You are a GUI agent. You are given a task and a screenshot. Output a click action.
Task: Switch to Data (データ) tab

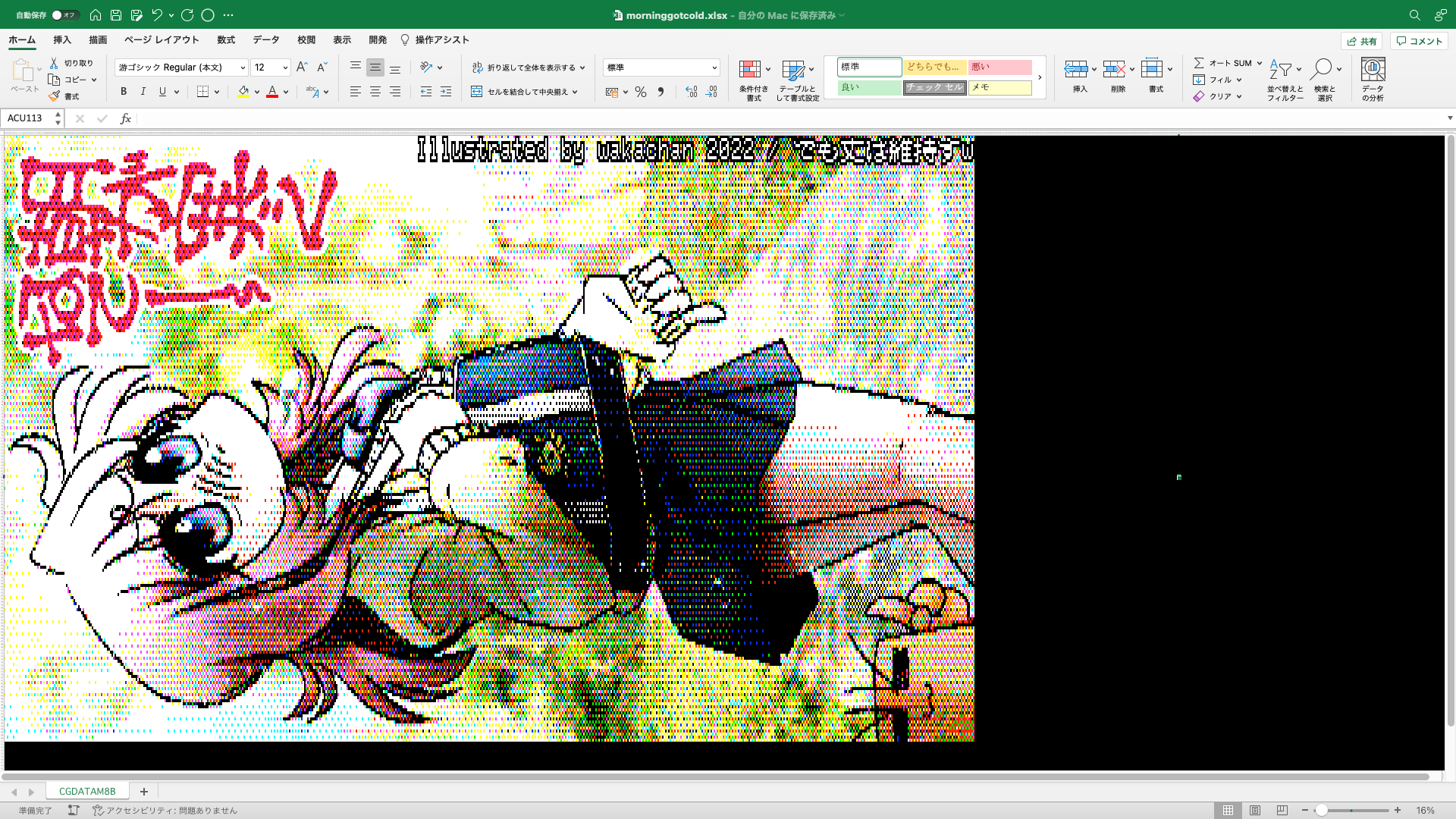pos(266,39)
